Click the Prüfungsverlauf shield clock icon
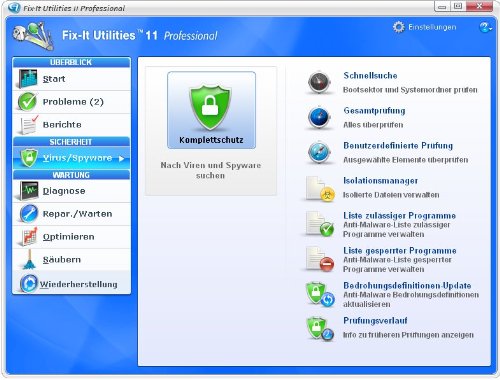The image size is (500, 380). (x=320, y=329)
